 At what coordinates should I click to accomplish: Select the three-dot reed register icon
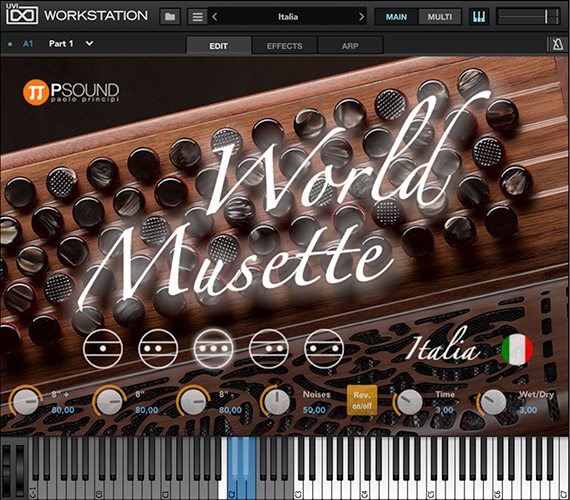[213, 348]
